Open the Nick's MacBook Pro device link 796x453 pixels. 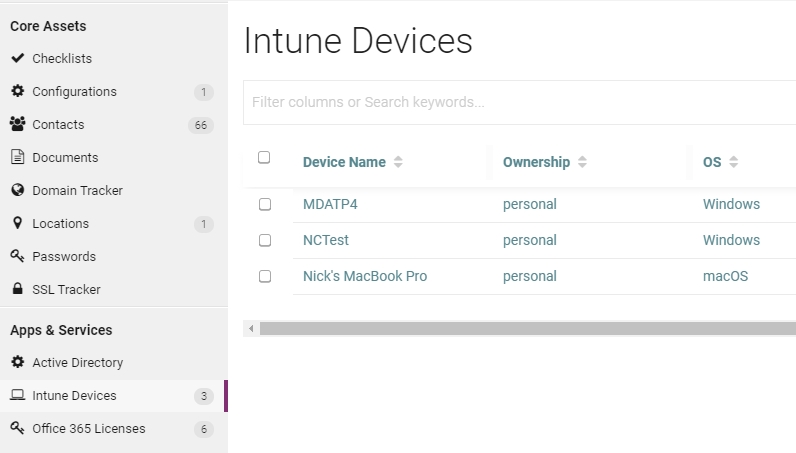coord(364,276)
